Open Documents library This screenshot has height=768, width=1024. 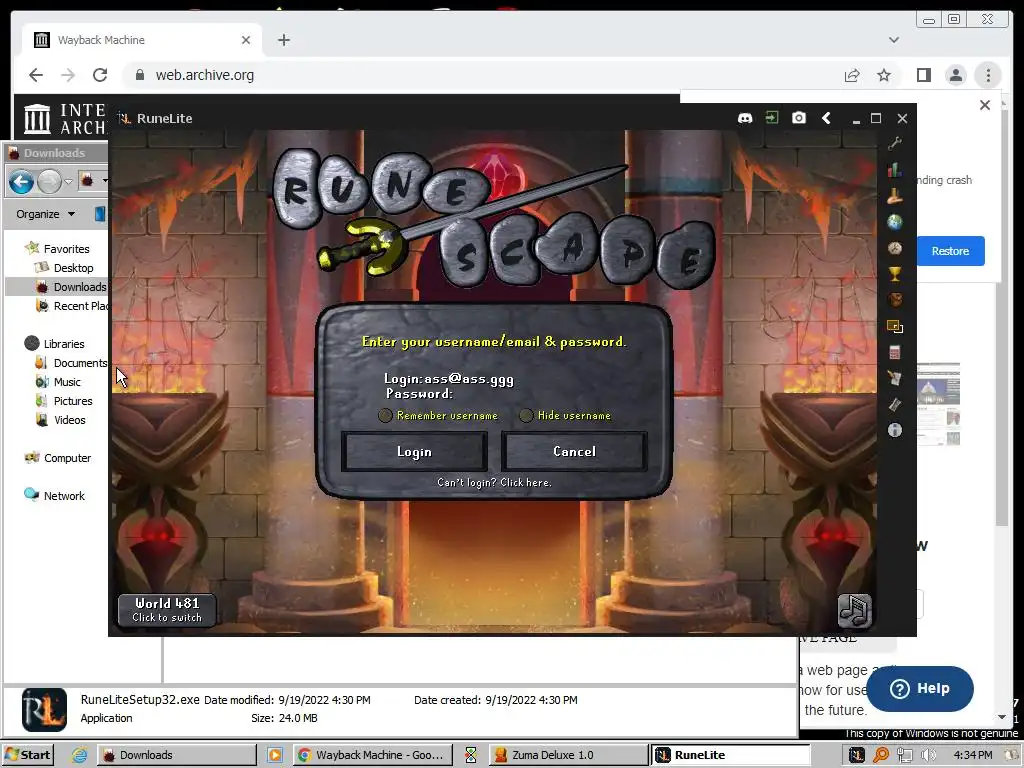[80, 362]
